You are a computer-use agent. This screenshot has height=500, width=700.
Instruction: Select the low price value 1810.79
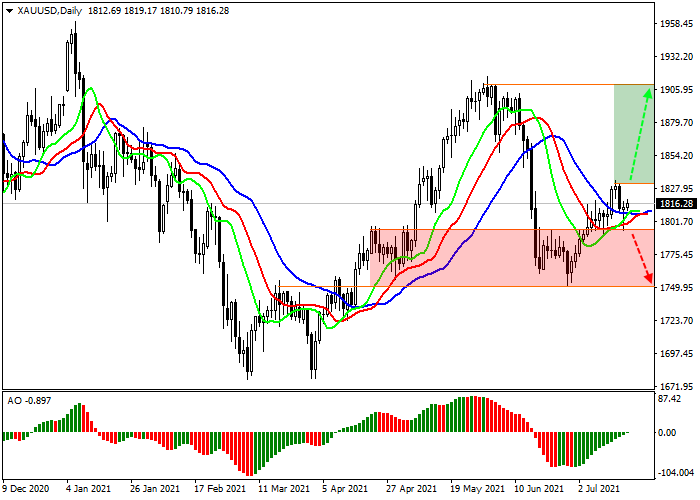coord(176,11)
